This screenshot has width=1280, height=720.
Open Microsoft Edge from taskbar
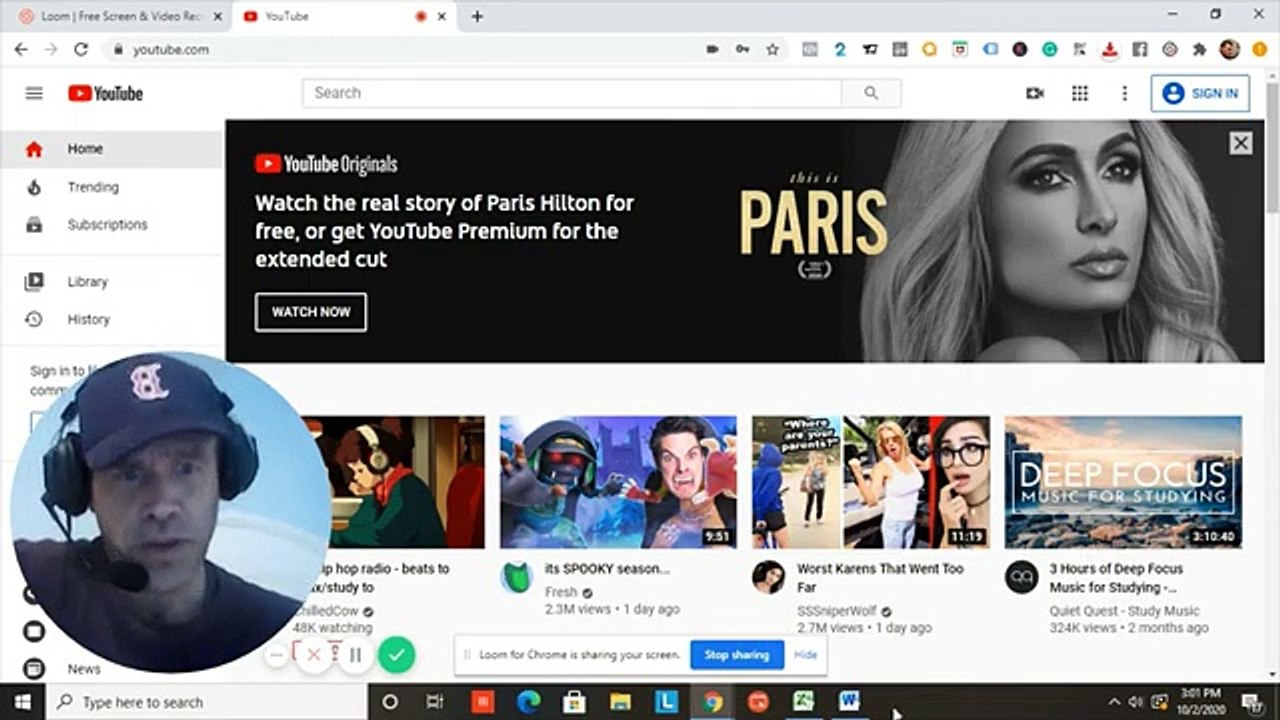[x=528, y=702]
